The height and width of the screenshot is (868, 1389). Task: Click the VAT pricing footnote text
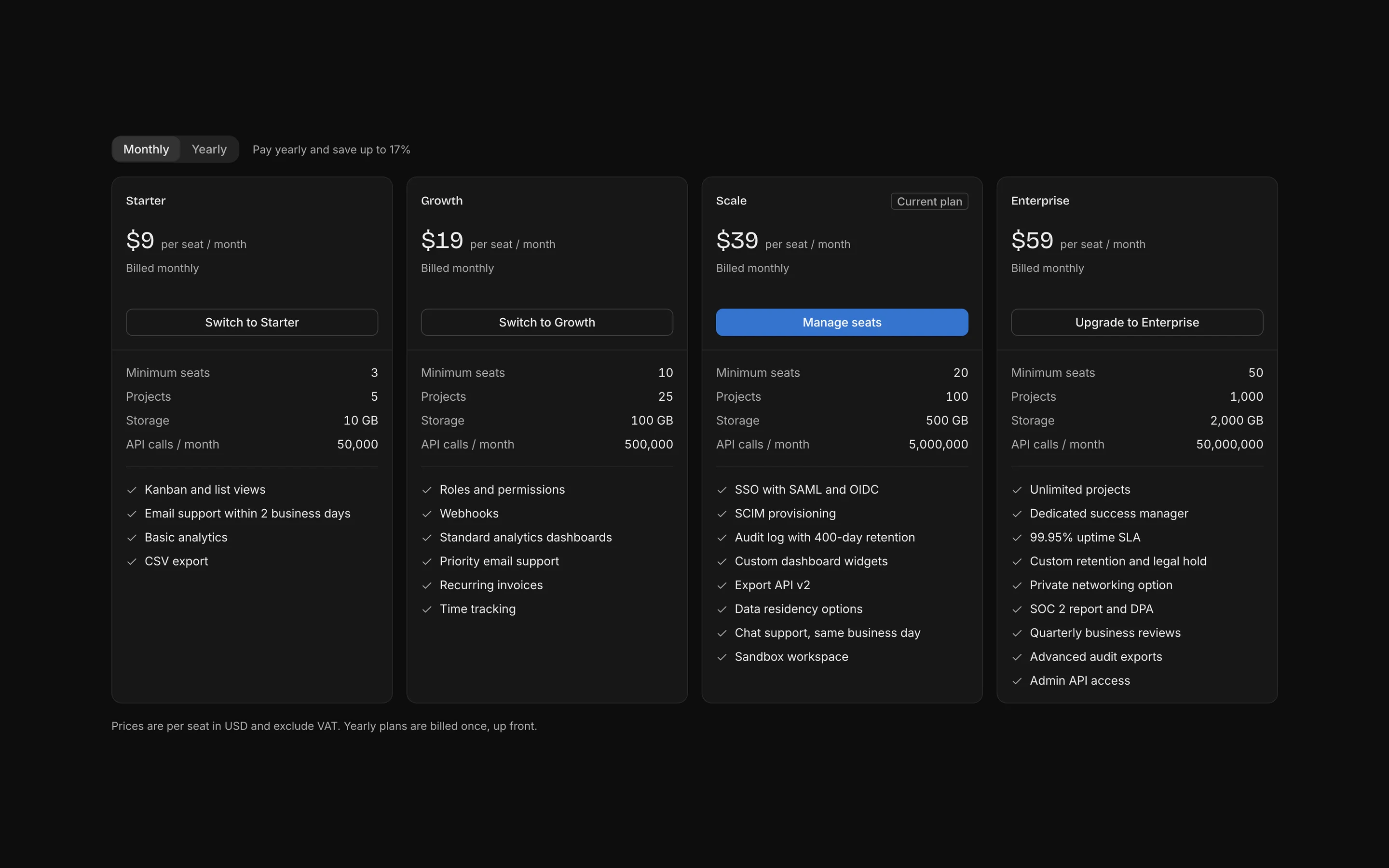point(324,726)
